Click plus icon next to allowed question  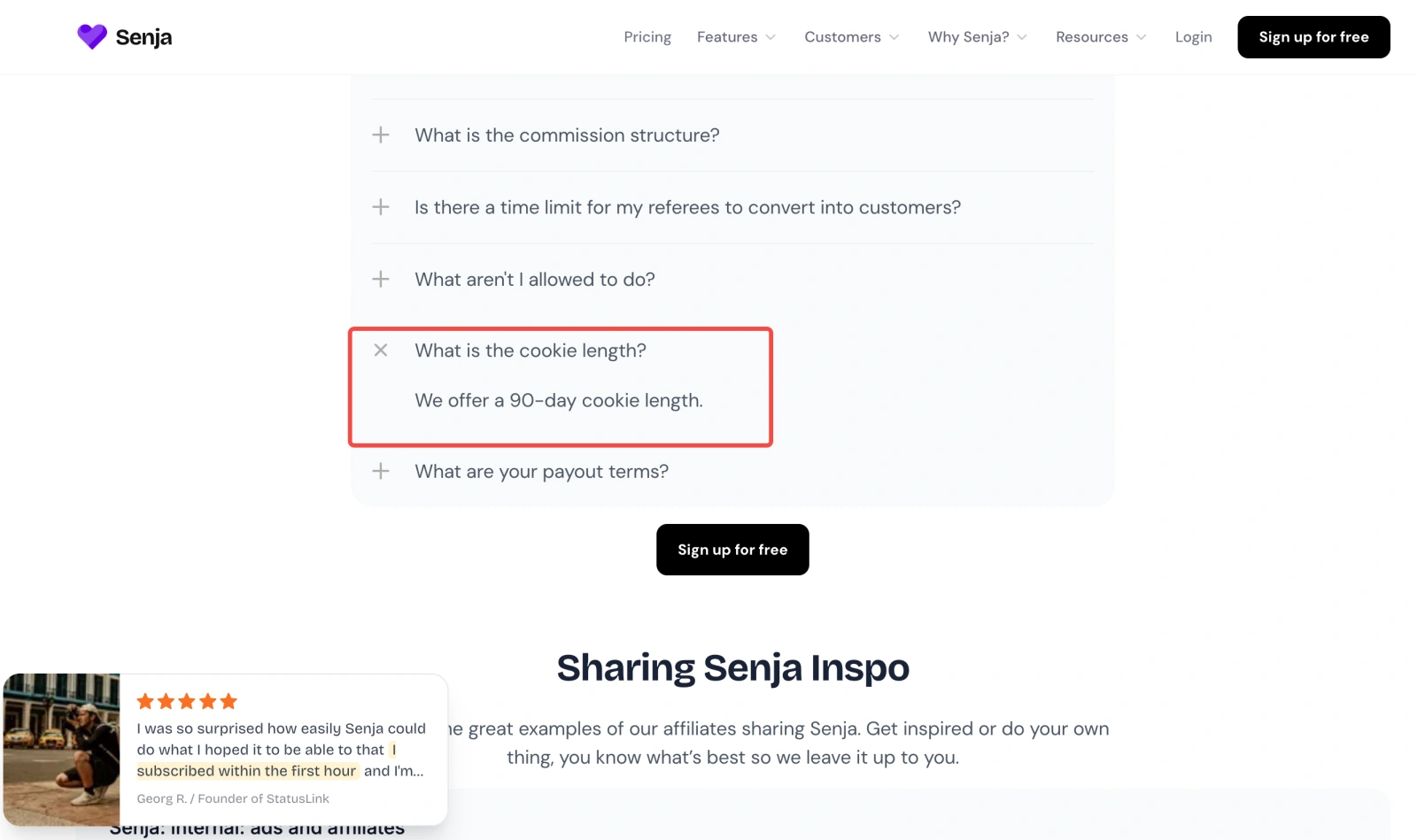tap(381, 279)
